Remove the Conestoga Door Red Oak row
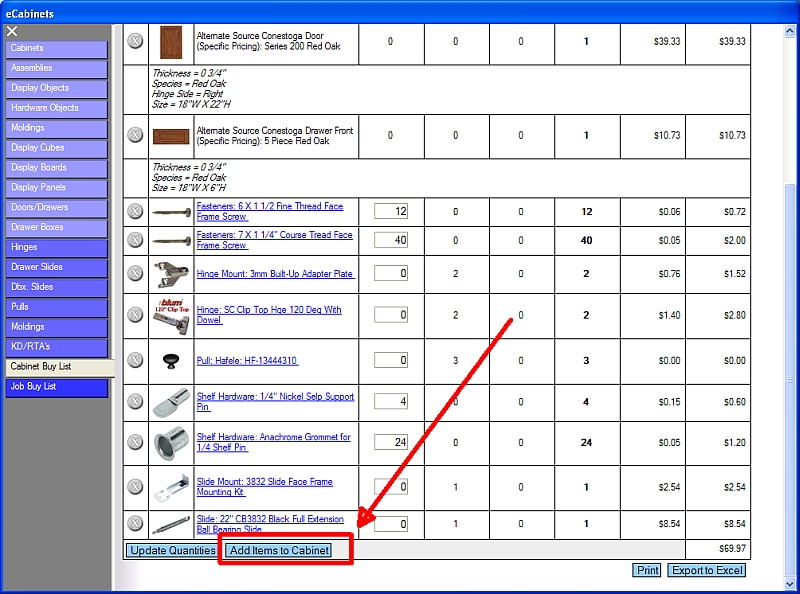Image resolution: width=800 pixels, height=594 pixels. tap(136, 42)
